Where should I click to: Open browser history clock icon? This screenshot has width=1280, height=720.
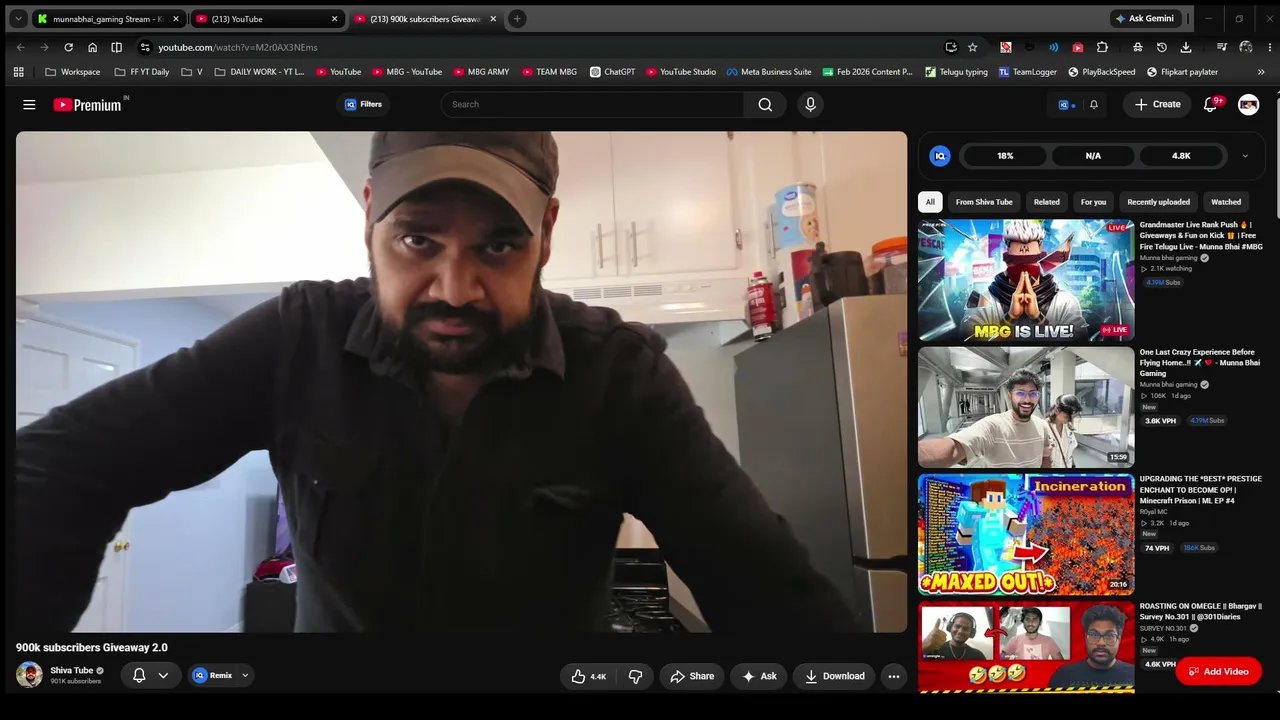pyautogui.click(x=1161, y=47)
